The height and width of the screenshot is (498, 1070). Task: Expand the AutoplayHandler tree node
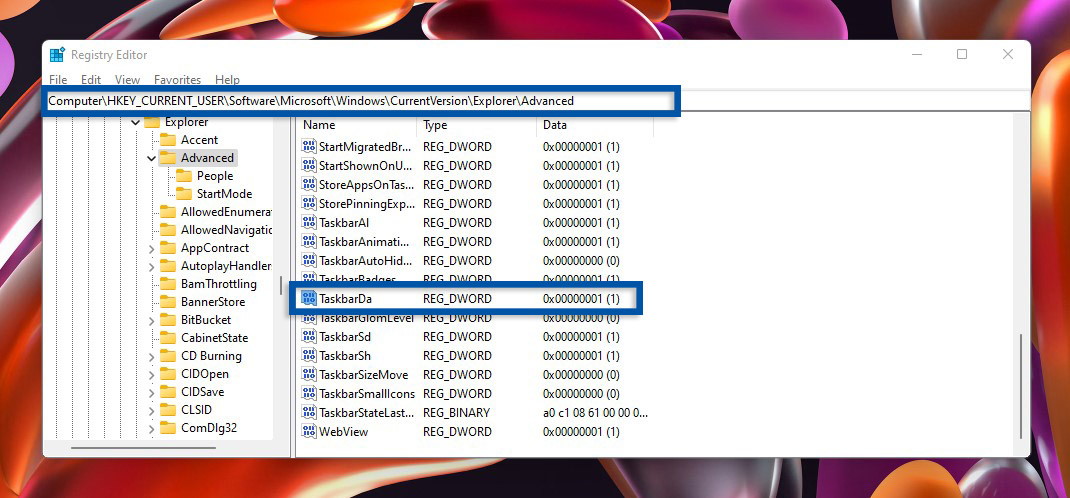click(x=151, y=266)
